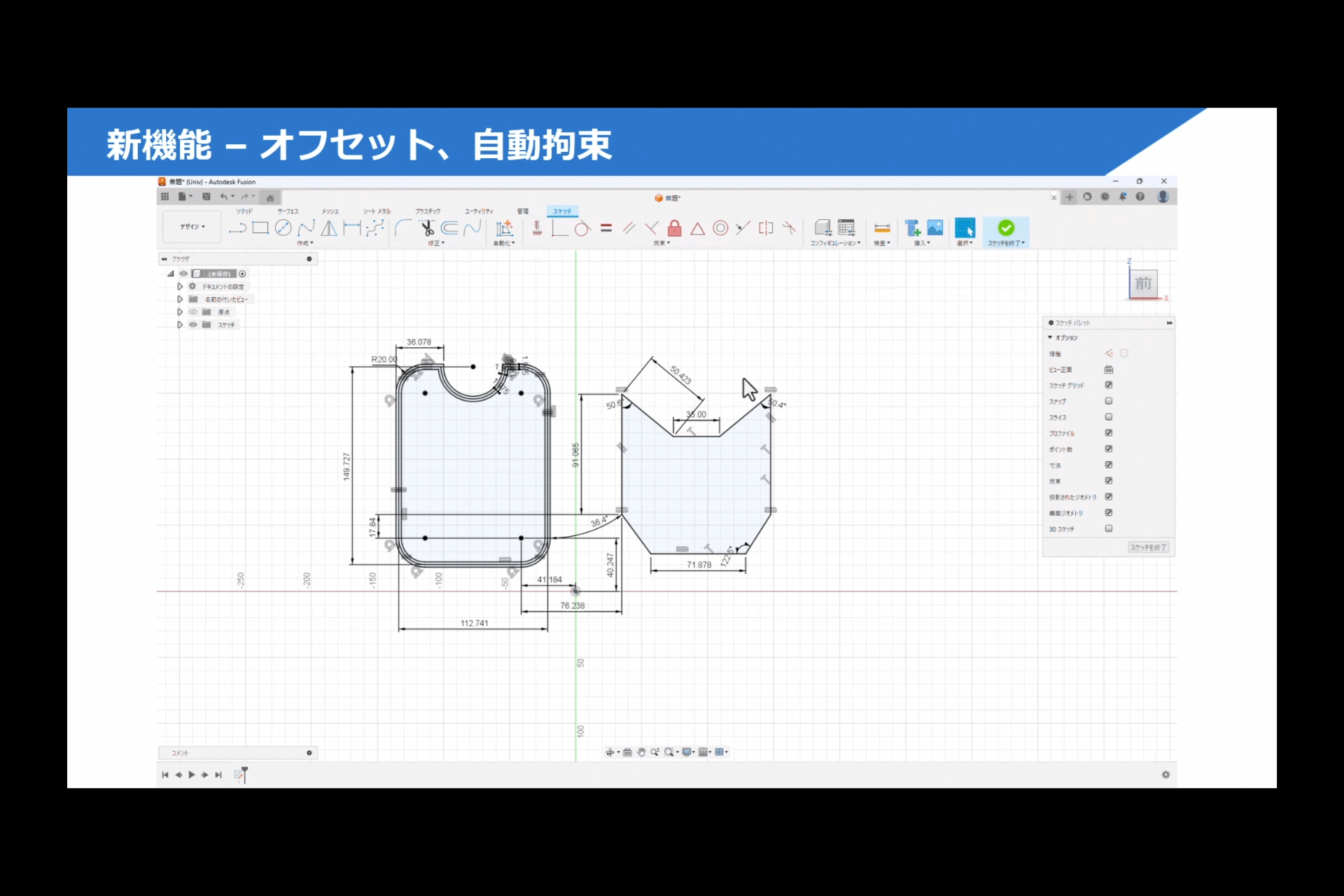Click the Look At icon beside ビュー正面
The width and height of the screenshot is (1344, 896).
pos(1109,370)
